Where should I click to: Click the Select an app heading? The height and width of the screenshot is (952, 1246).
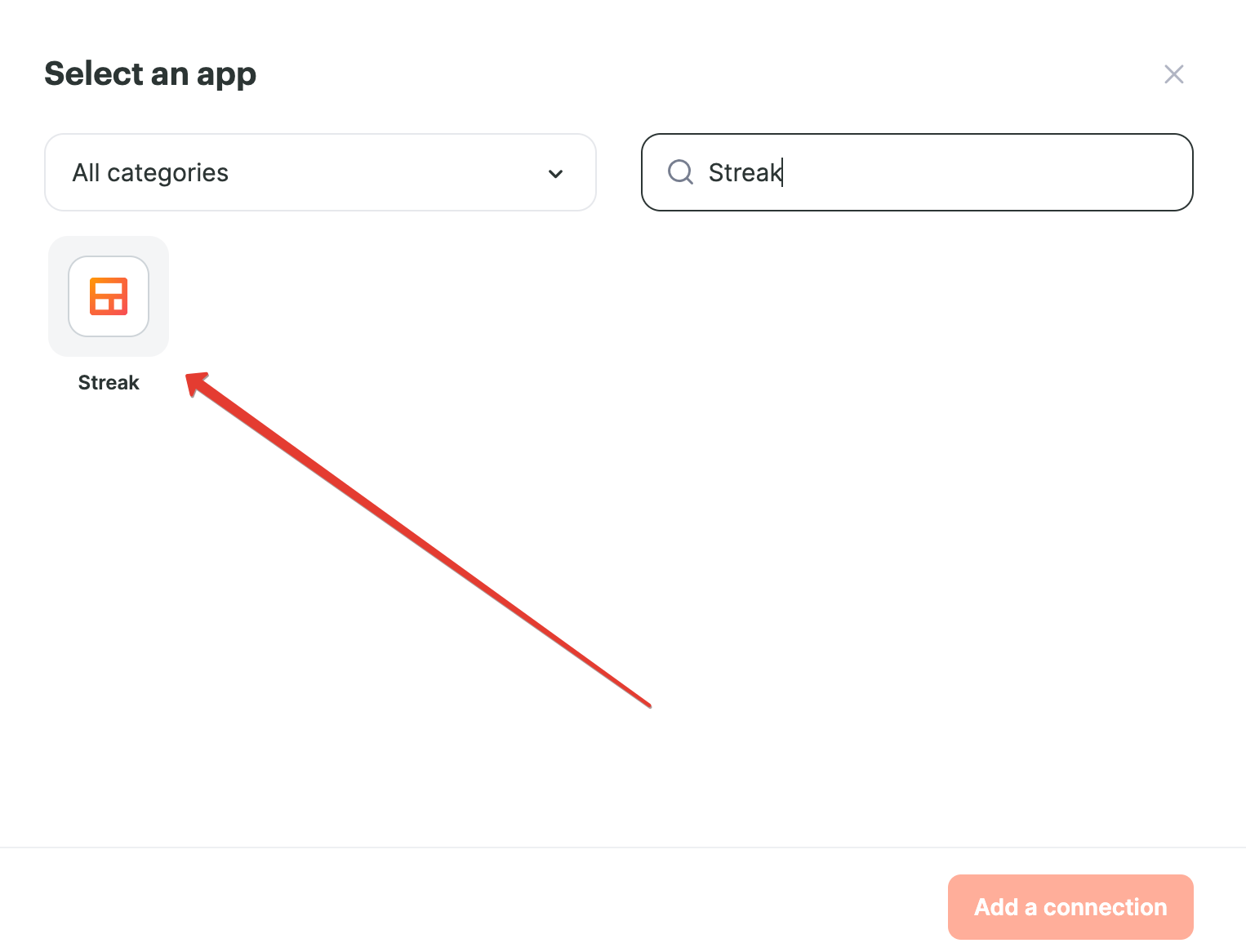pyautogui.click(x=150, y=73)
